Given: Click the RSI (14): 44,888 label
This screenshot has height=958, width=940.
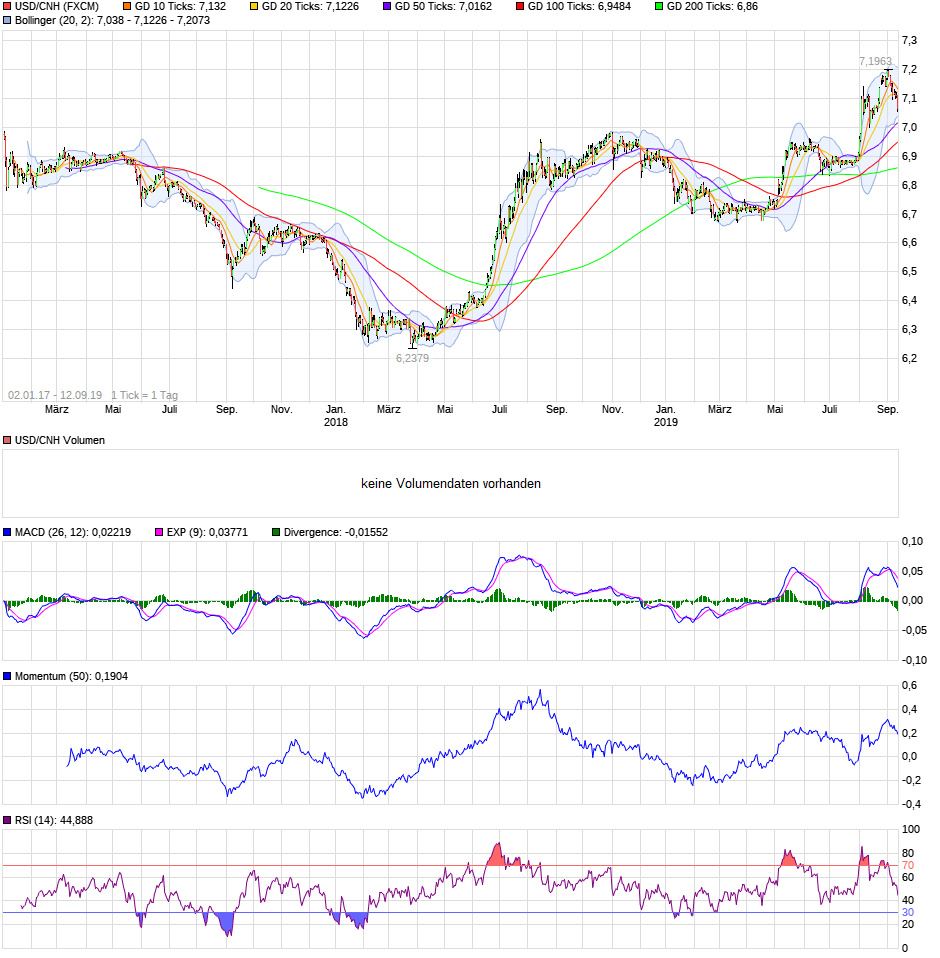Looking at the screenshot, I should [54, 821].
